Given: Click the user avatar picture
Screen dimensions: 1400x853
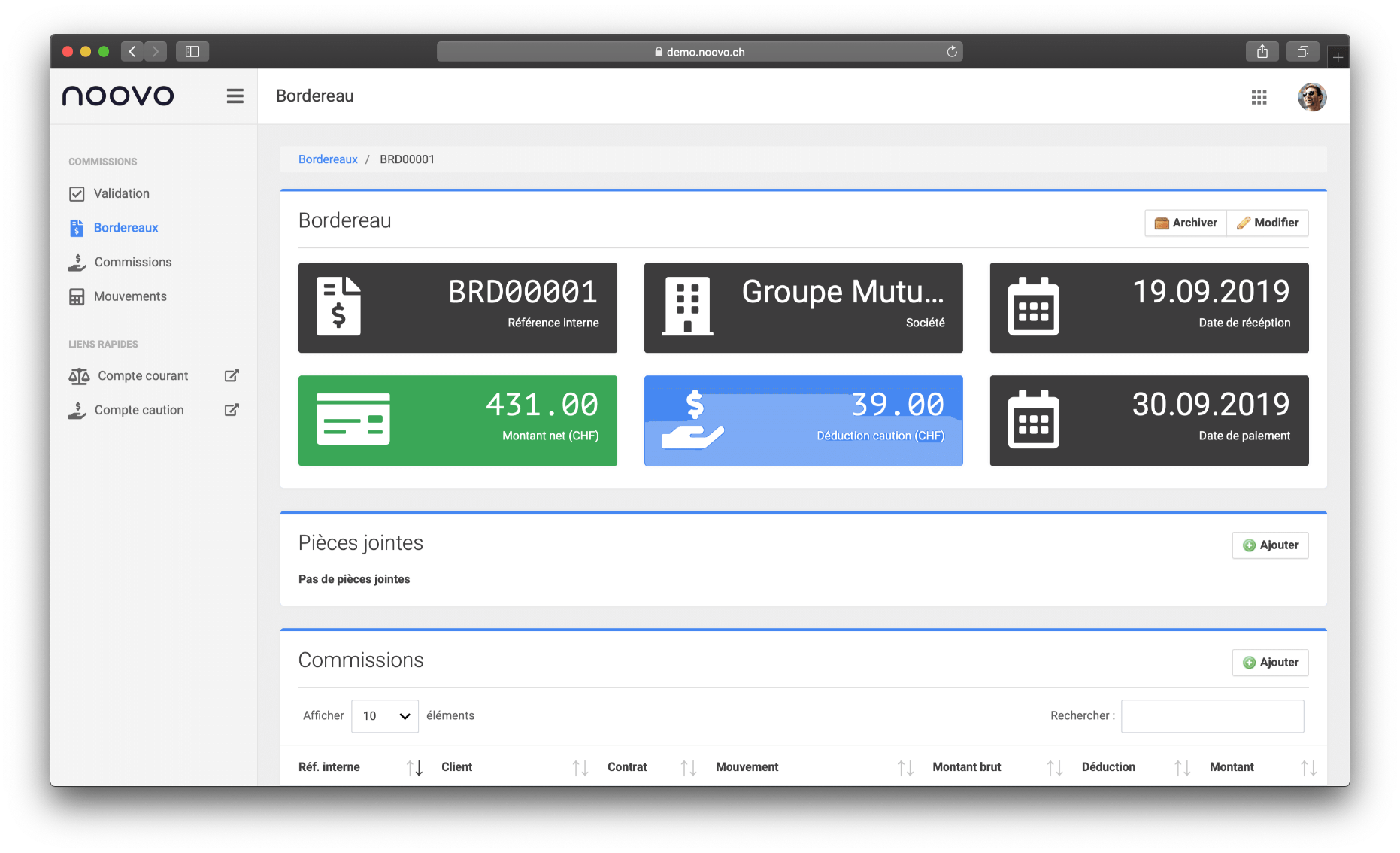Looking at the screenshot, I should click(x=1311, y=97).
